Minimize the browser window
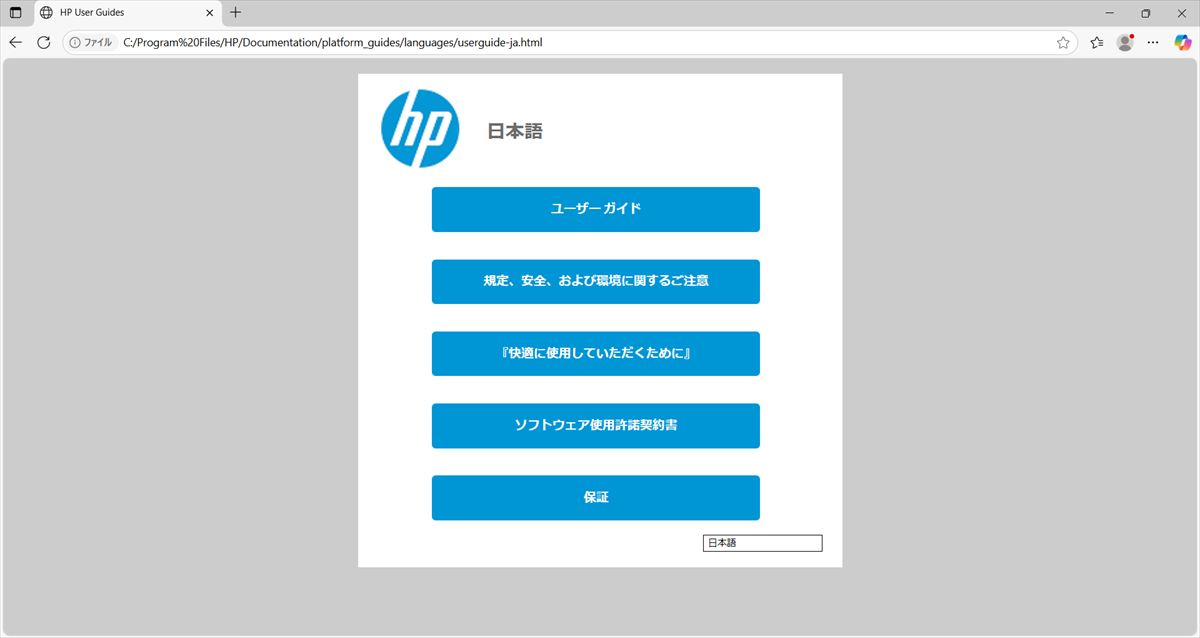The image size is (1200, 638). tap(1111, 13)
